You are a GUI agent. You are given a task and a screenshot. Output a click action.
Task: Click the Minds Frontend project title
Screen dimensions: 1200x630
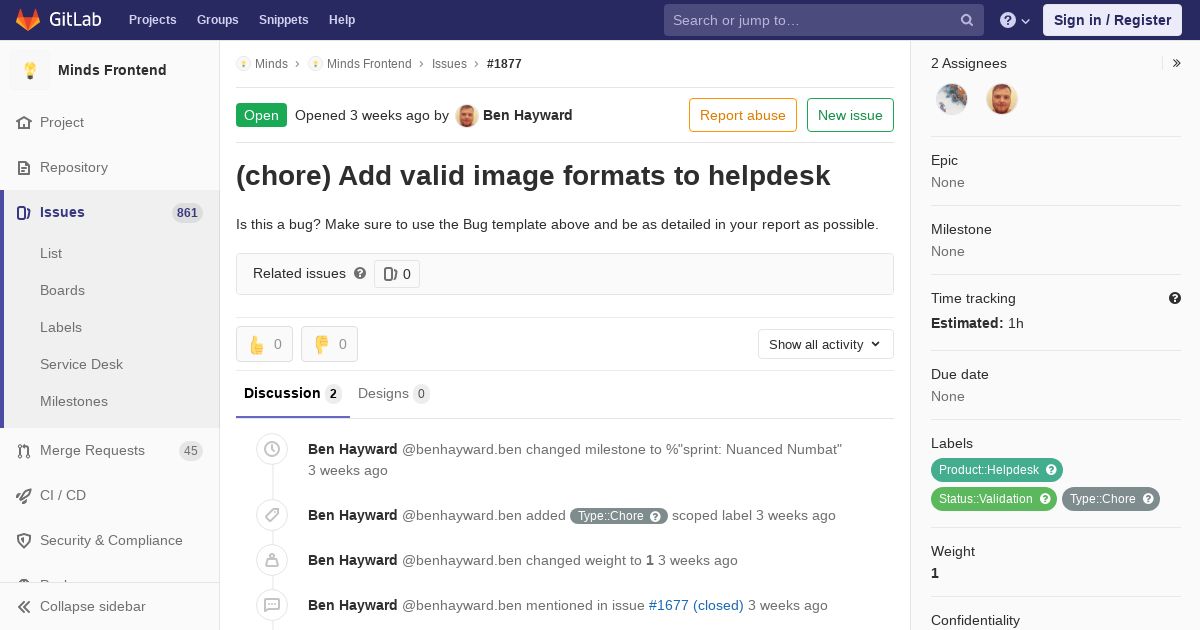[112, 70]
